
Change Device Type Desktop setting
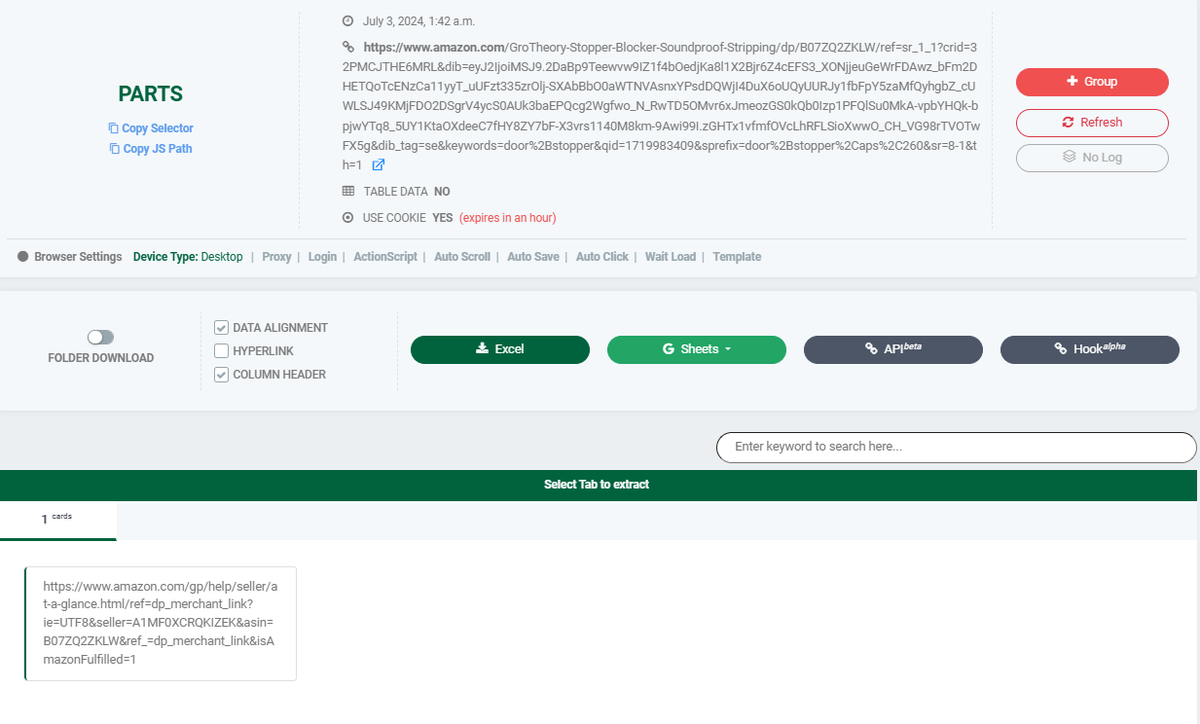(188, 257)
